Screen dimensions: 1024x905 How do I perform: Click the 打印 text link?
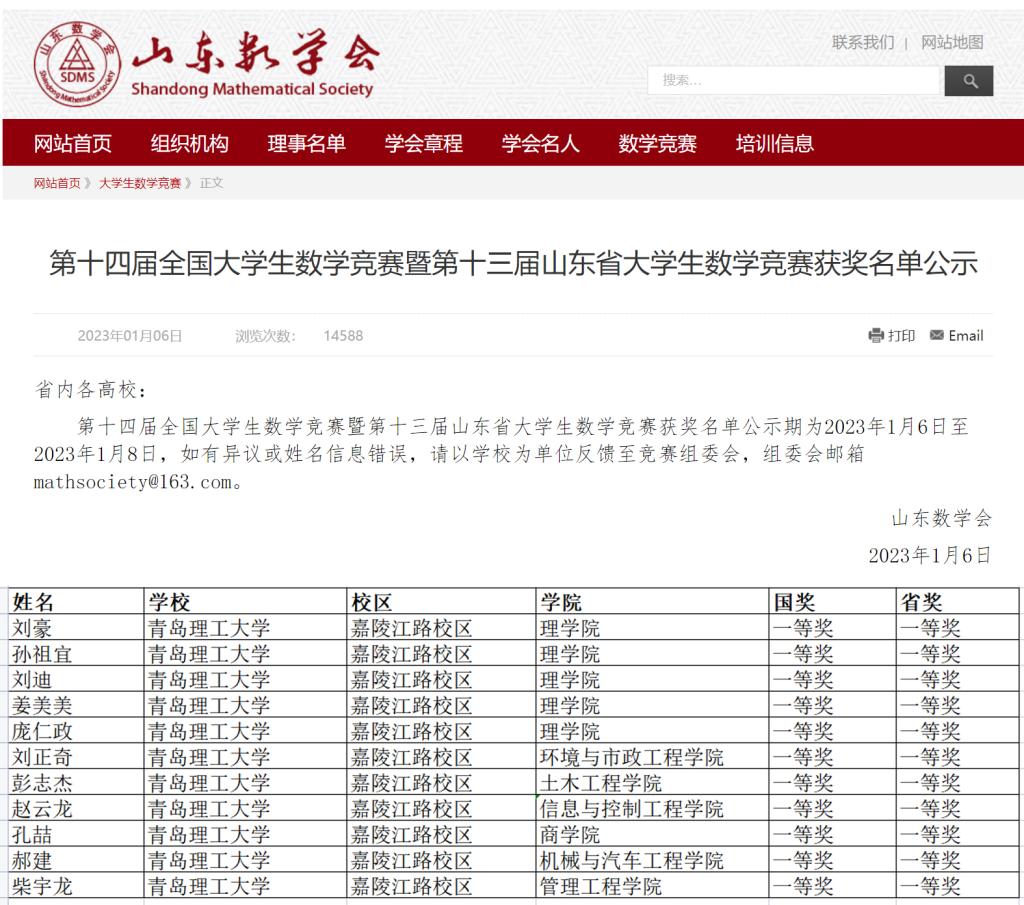coord(901,336)
